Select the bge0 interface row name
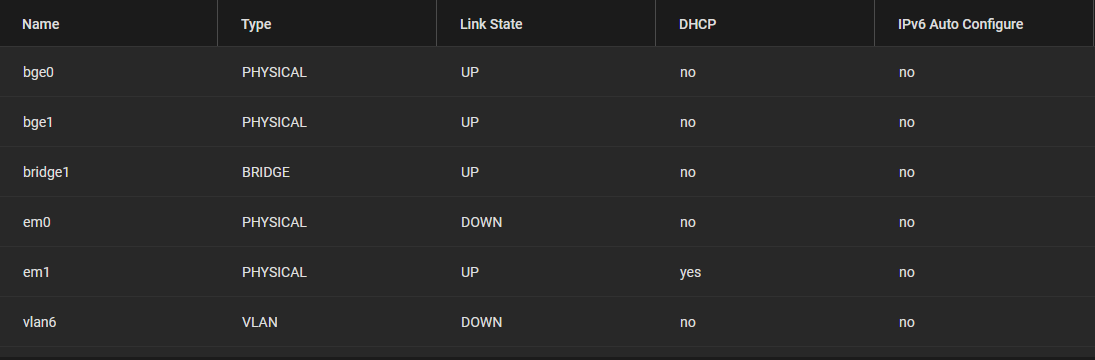This screenshot has width=1095, height=360. click(x=38, y=73)
